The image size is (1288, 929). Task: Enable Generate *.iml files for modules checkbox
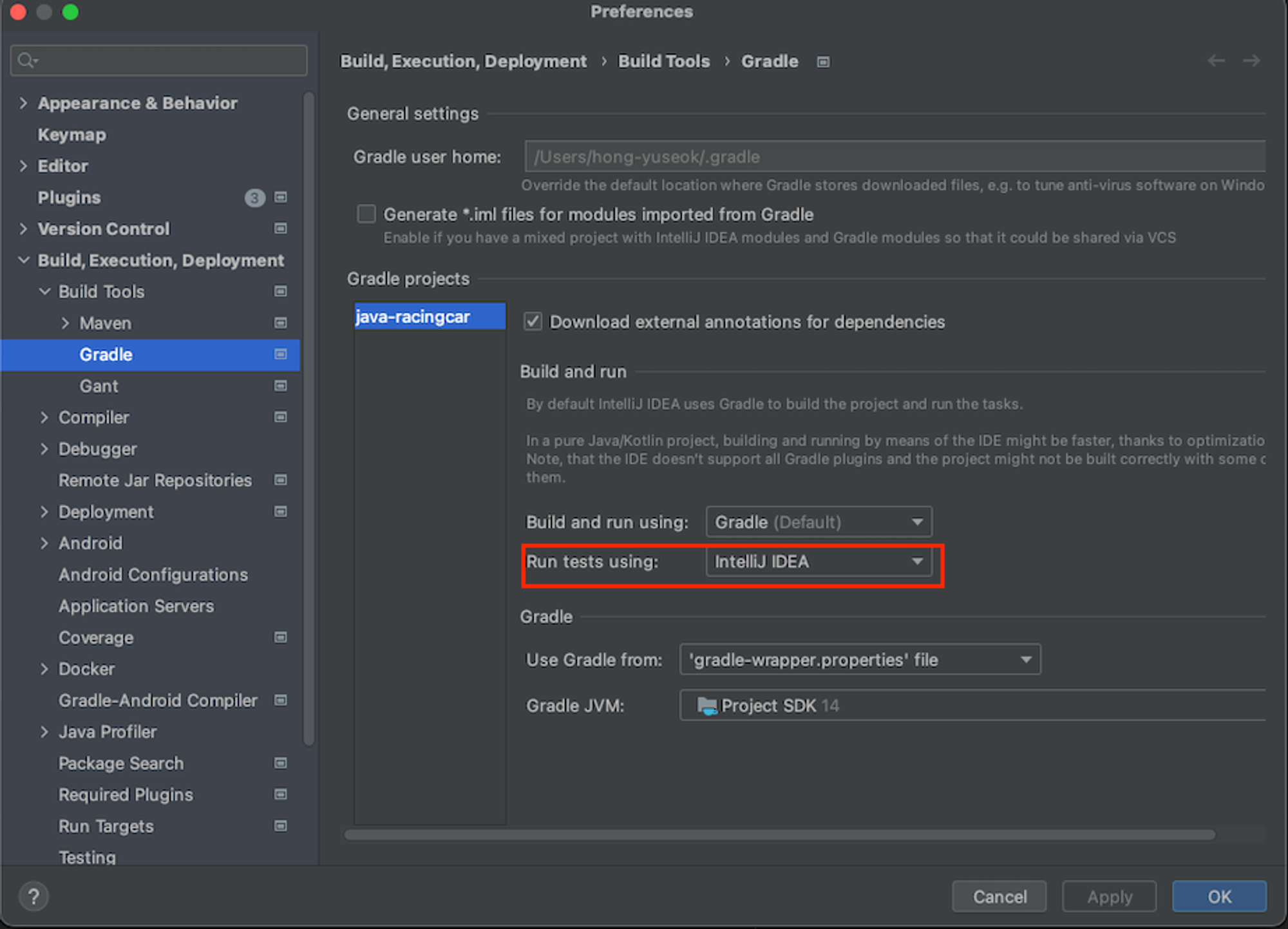(x=366, y=214)
